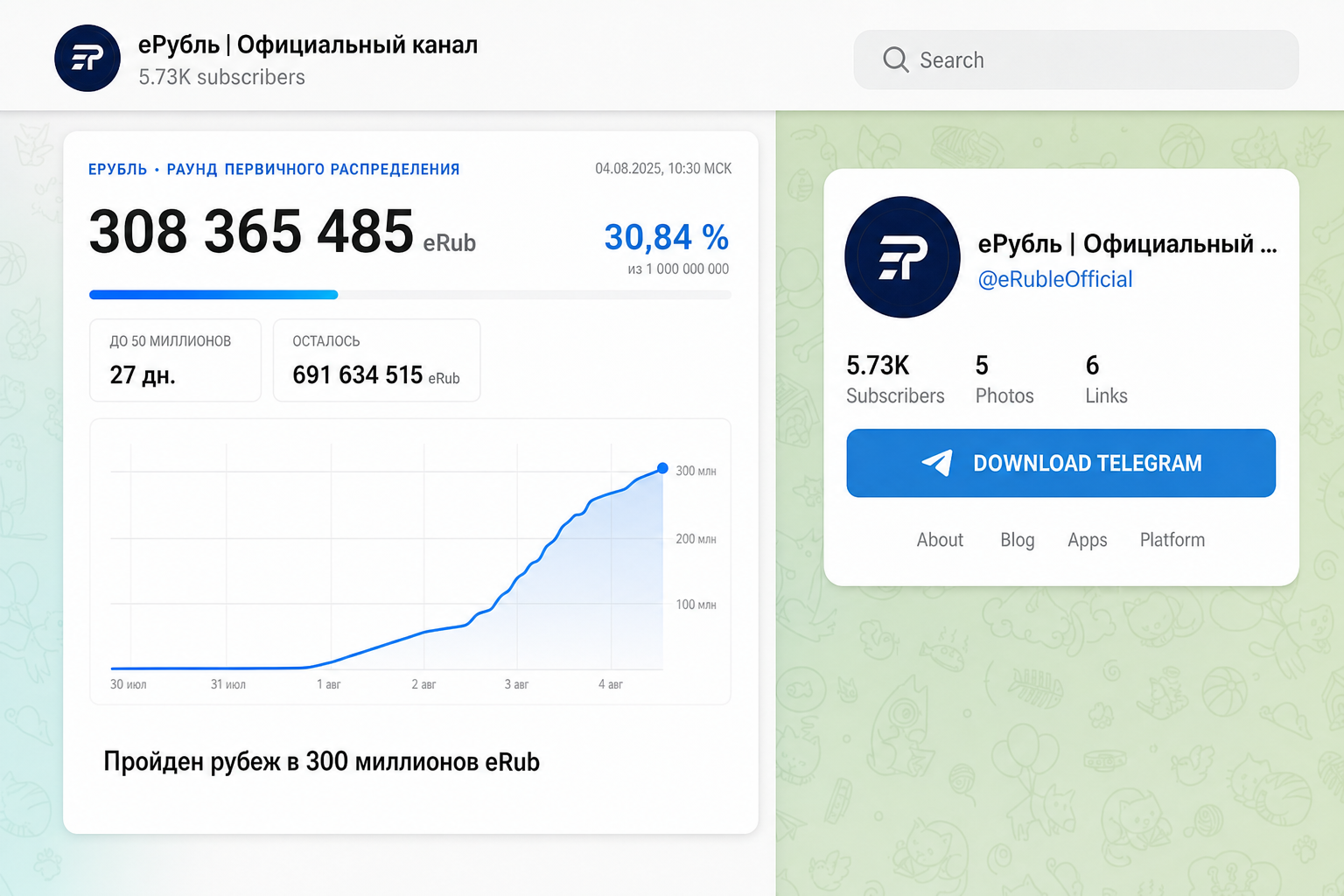Screen dimensions: 1344x896
Task: Click the 'ЕРУБЛЬ • РАУНД ПЕРВИЧНОГО РАСПРЕДЕЛЕНИЯ' heading
Action: [x=274, y=169]
